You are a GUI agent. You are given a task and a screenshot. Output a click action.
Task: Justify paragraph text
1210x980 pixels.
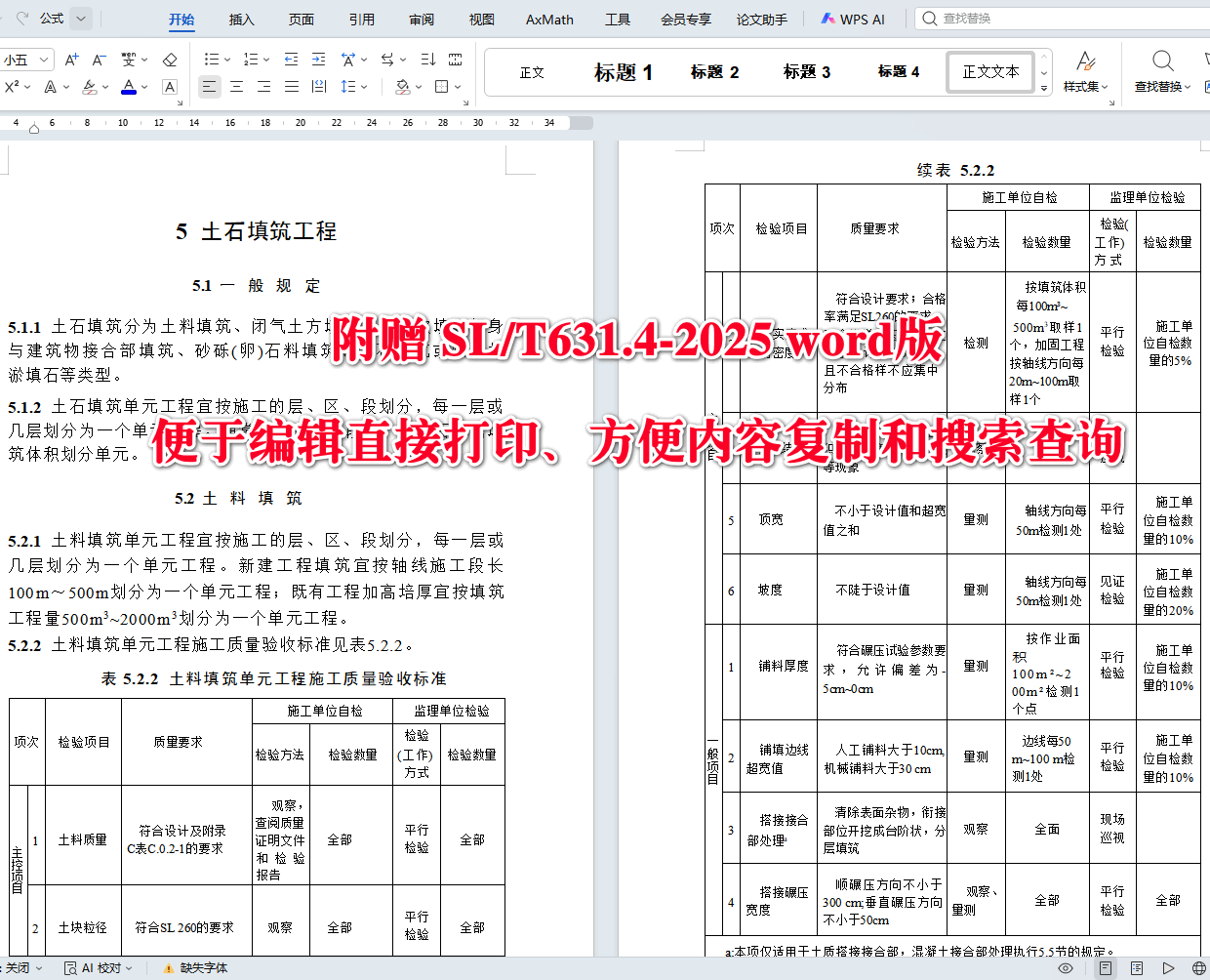click(291, 87)
